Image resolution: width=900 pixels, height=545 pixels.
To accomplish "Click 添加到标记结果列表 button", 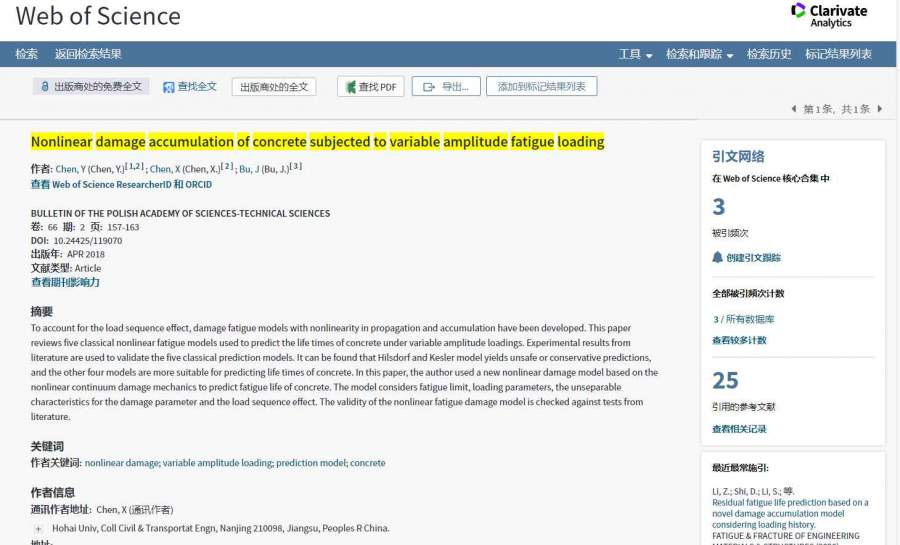I will coord(541,87).
